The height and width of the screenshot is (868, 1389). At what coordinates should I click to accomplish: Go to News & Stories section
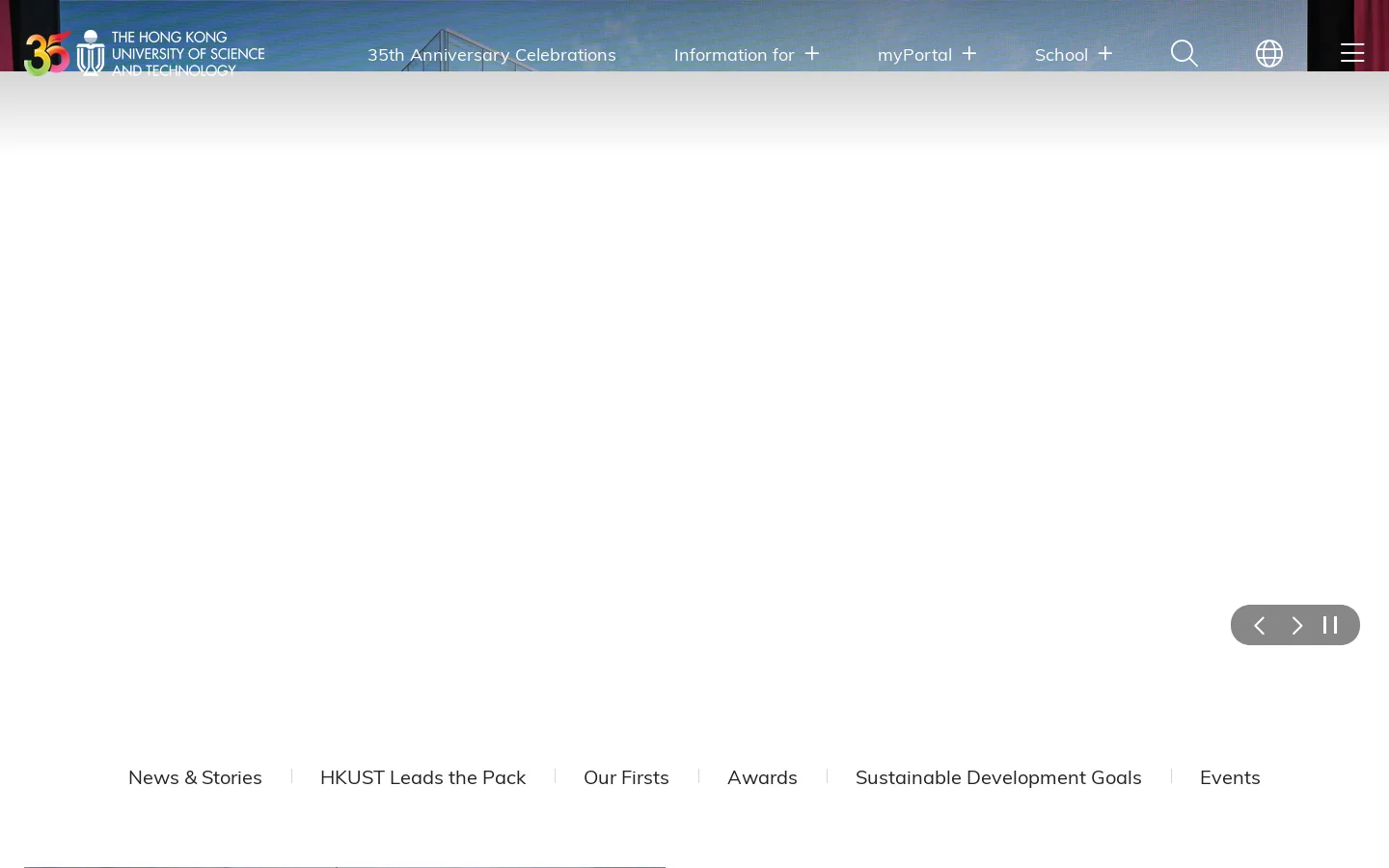pos(195,777)
